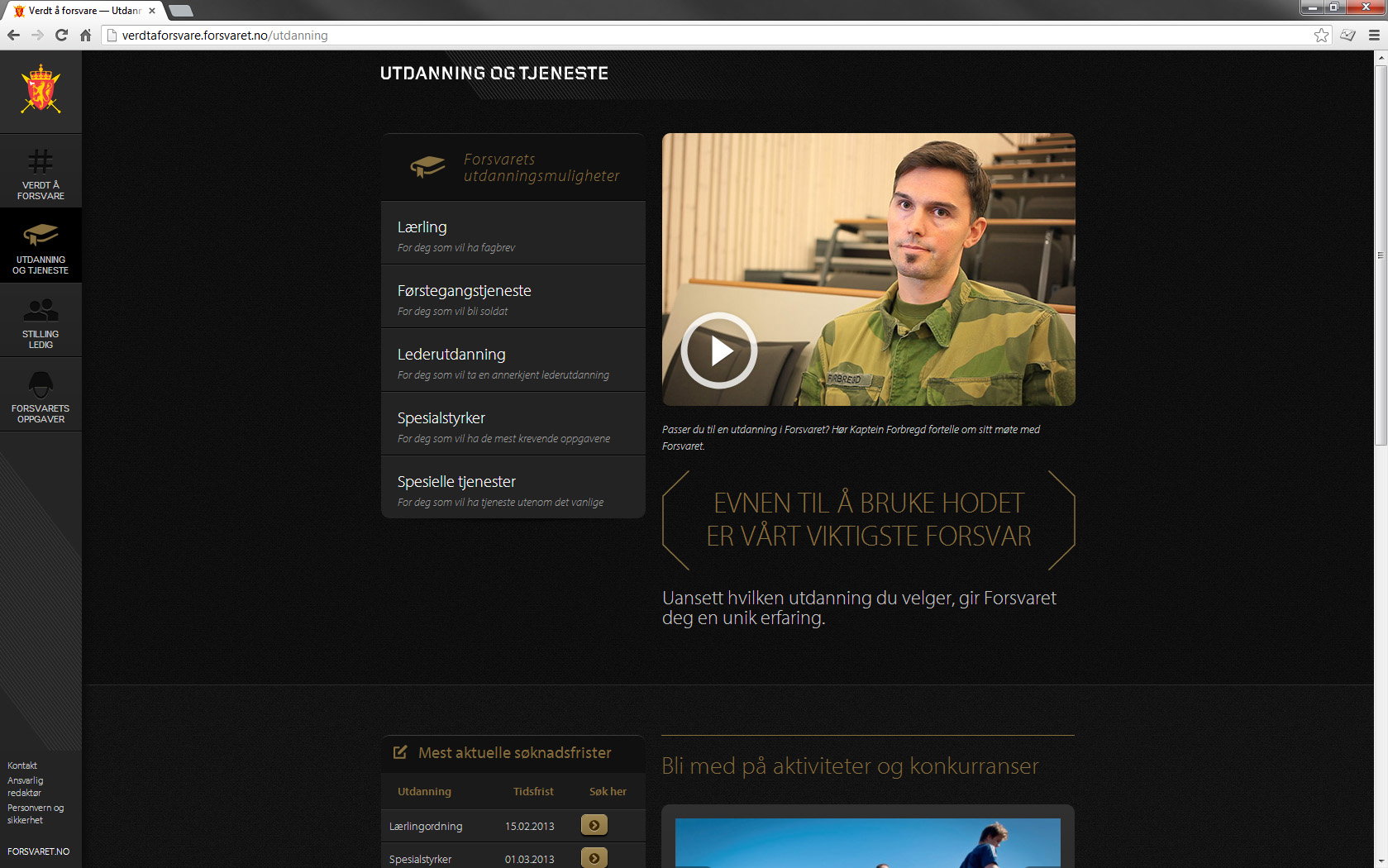Reload the page in browser
Viewport: 1388px width, 868px height.
pyautogui.click(x=61, y=35)
